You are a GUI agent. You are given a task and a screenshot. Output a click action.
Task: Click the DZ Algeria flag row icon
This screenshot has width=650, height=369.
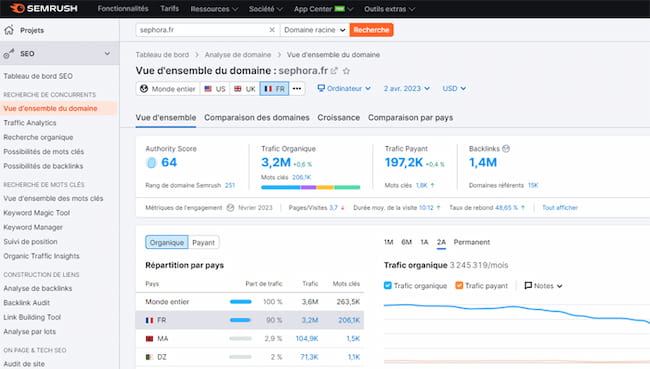pos(150,357)
